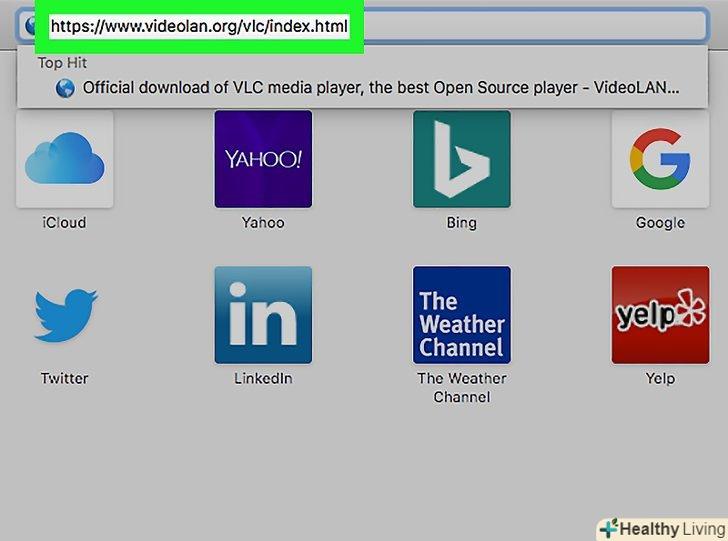The image size is (728, 541).
Task: Open the LinkedIn 'in' favorite tile
Action: (x=263, y=314)
